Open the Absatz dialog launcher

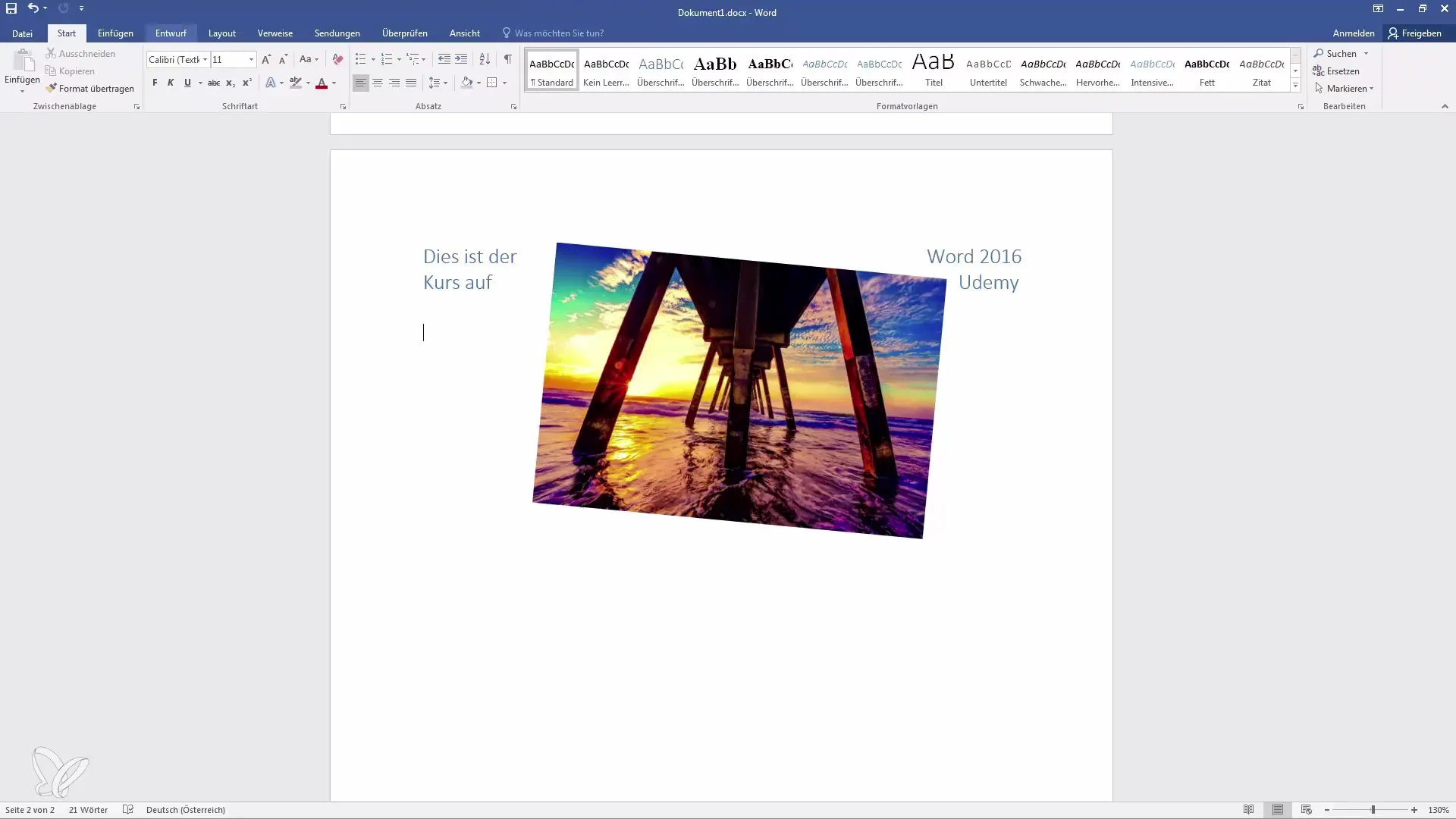(x=513, y=107)
